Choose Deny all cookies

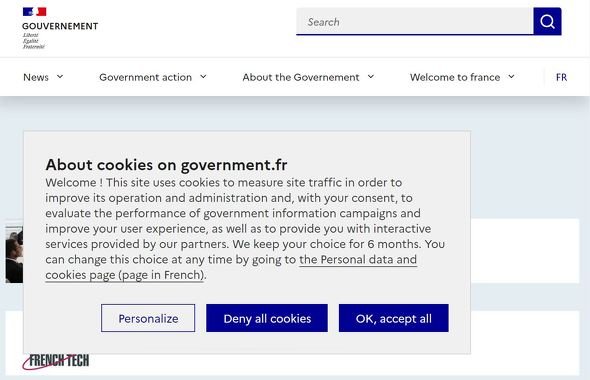[x=267, y=318]
